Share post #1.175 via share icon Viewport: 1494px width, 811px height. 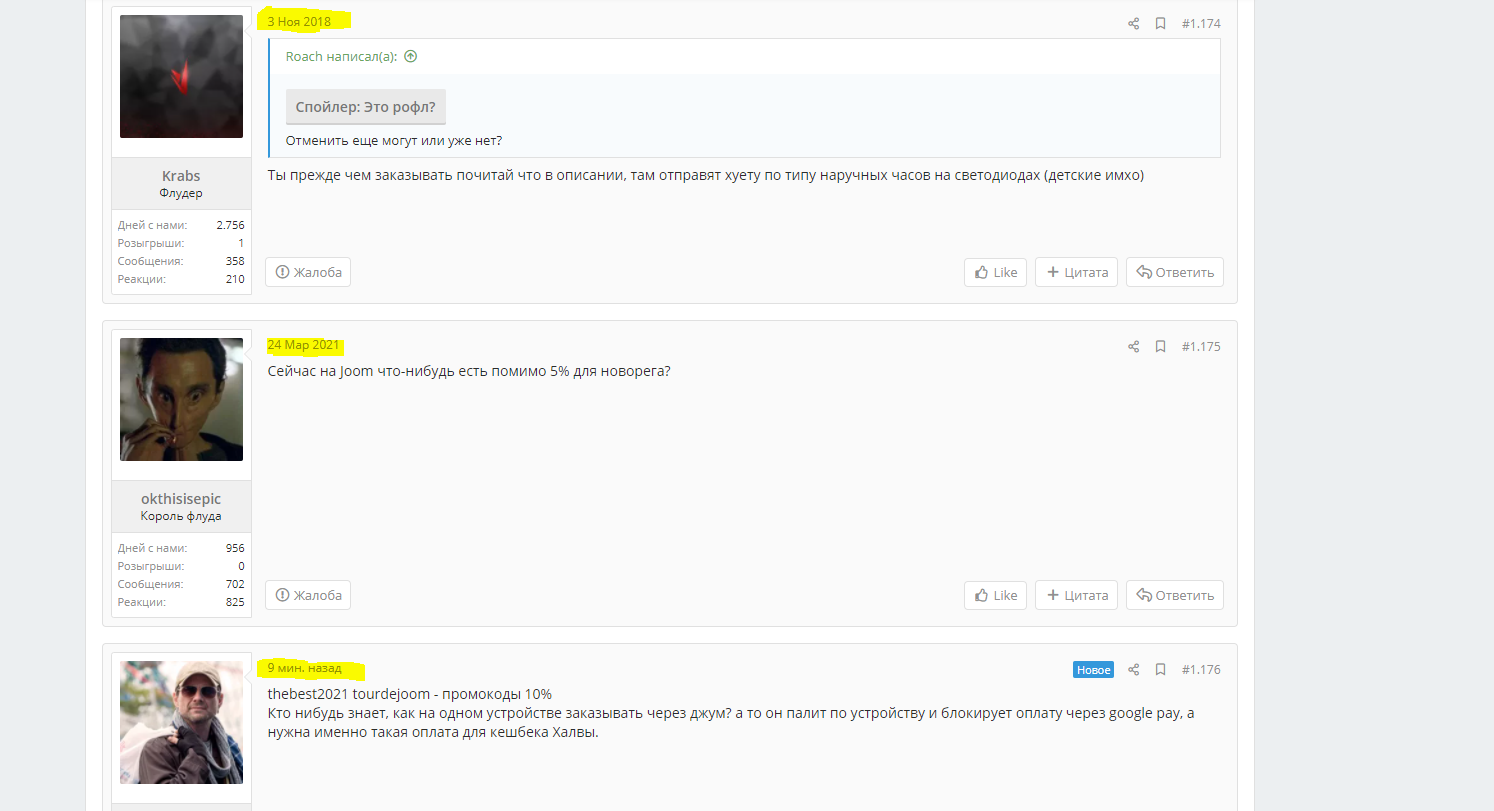pyautogui.click(x=1133, y=346)
